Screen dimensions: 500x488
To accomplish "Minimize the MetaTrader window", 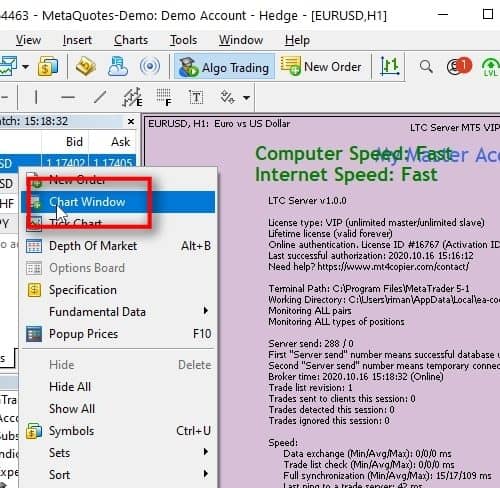I will [x=442, y=14].
